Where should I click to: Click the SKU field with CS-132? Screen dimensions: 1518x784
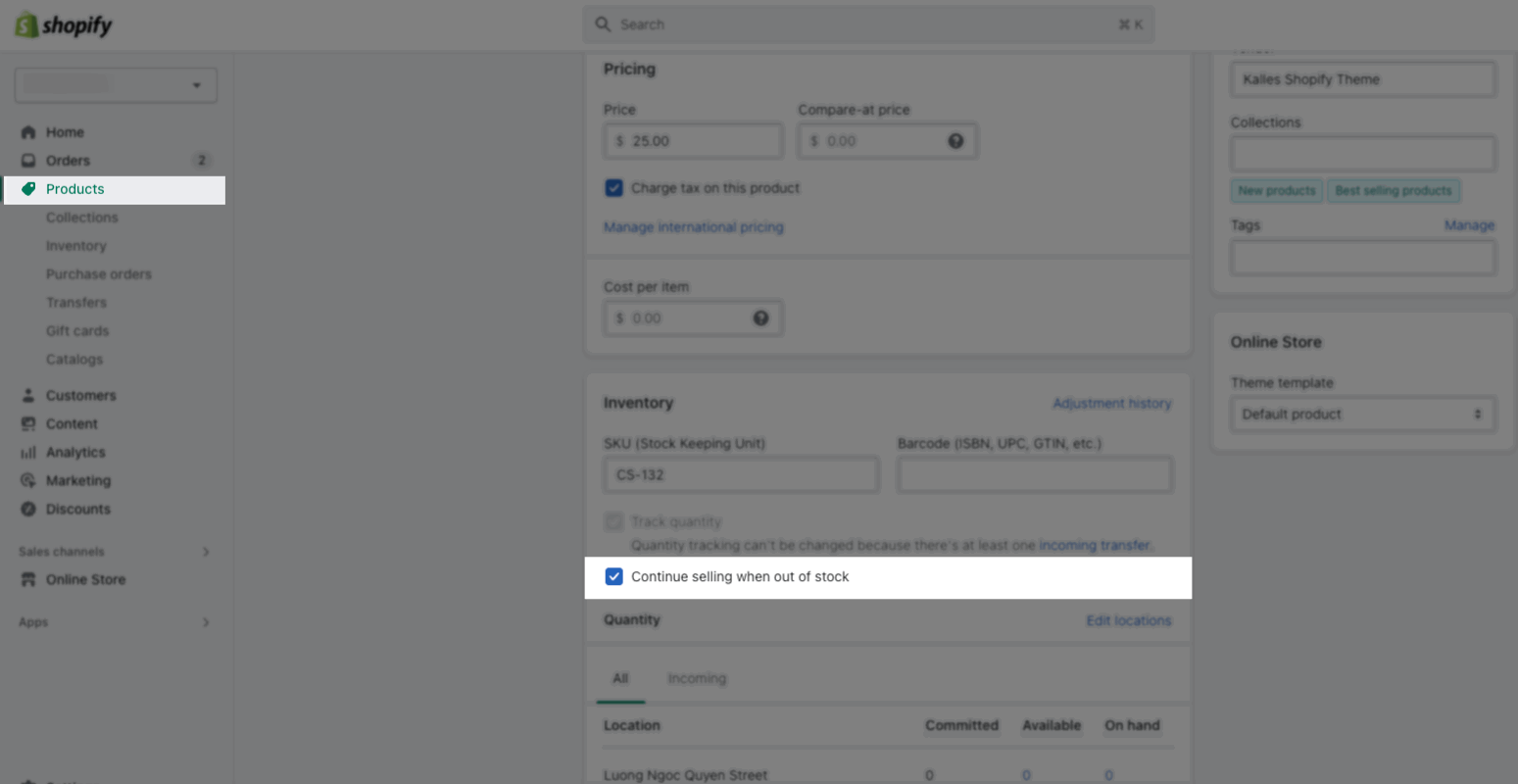tap(742, 475)
